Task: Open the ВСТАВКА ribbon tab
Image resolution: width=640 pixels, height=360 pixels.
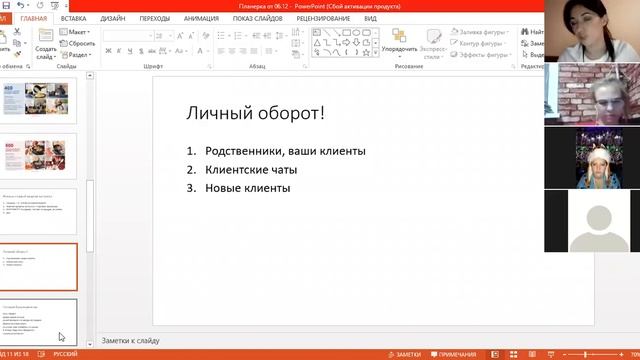Action: [73, 18]
